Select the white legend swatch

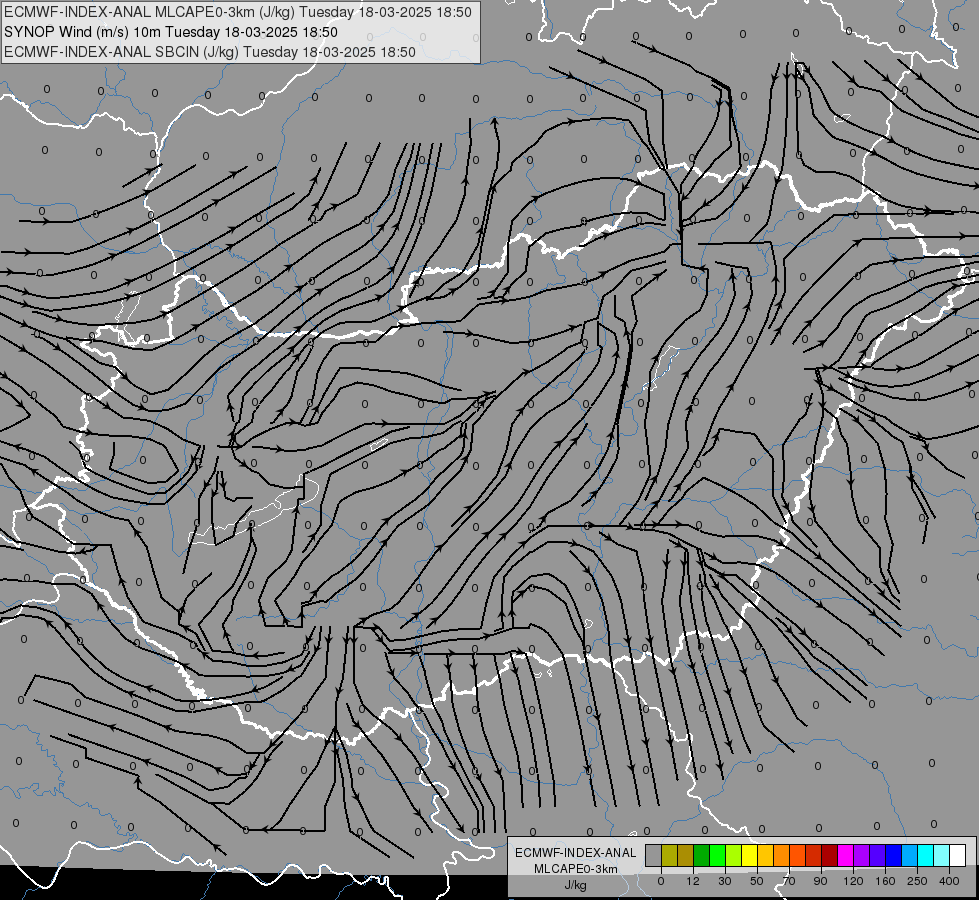[x=957, y=855]
